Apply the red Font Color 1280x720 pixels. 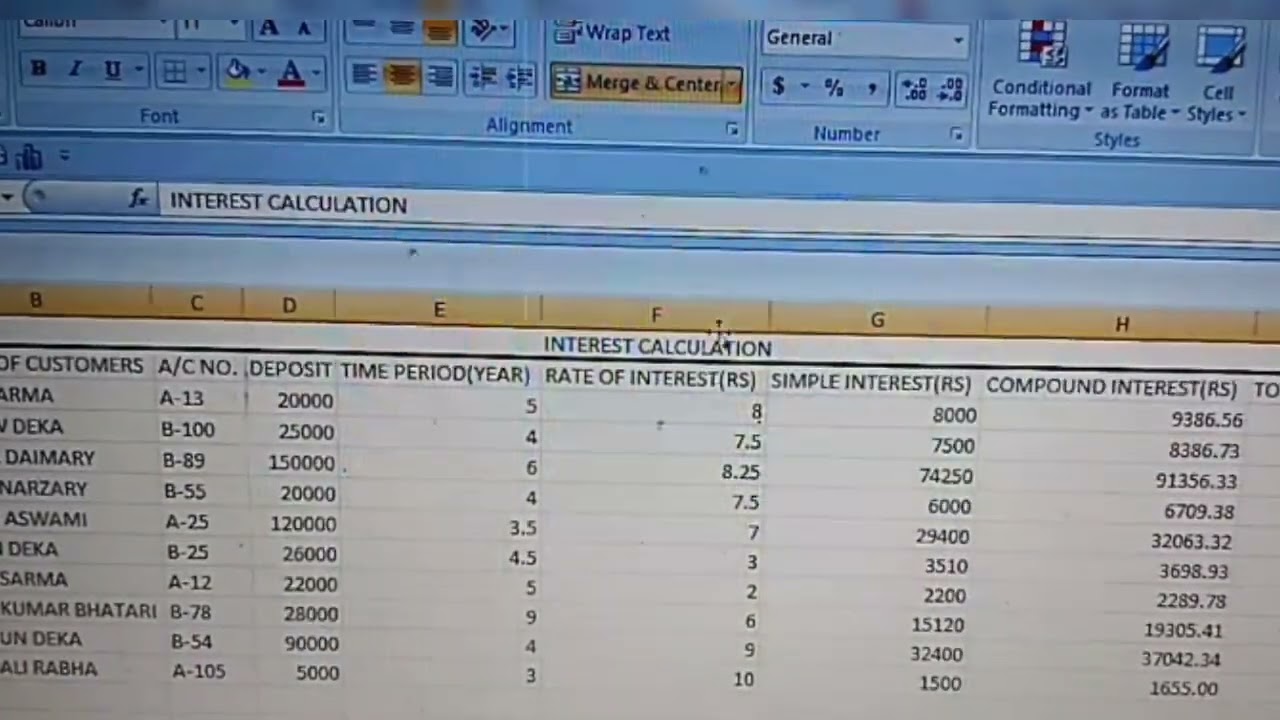pyautogui.click(x=291, y=73)
